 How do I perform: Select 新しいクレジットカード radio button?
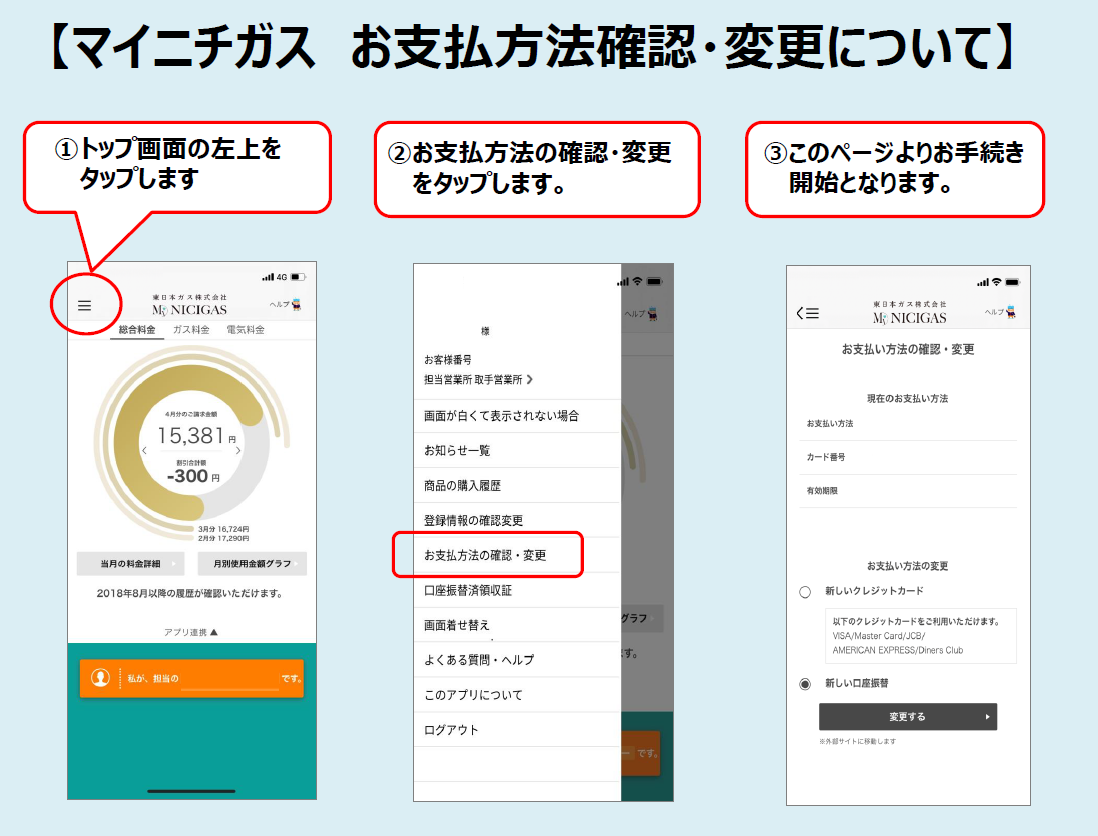805,592
